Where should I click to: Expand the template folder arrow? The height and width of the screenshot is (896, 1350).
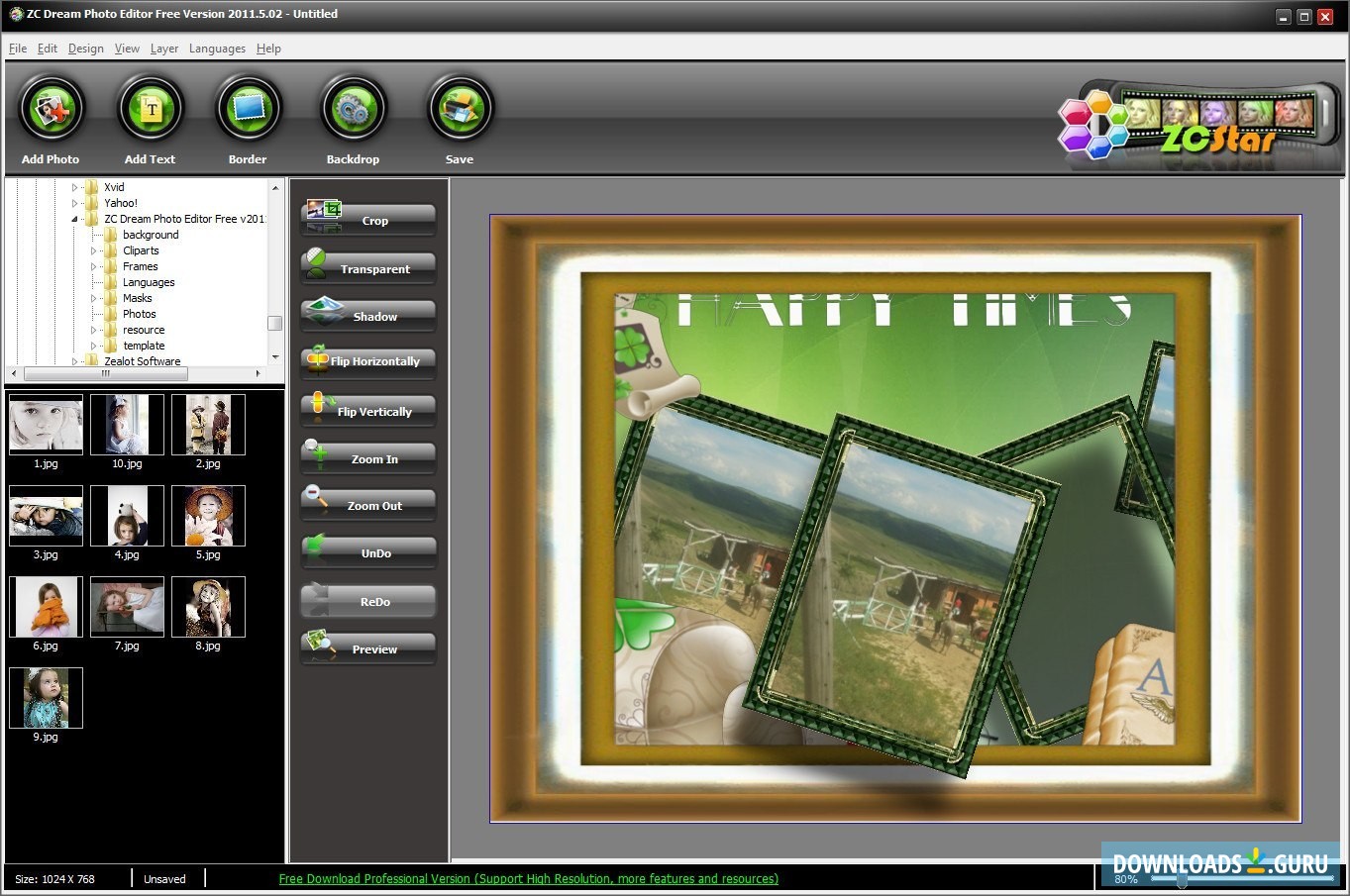(93, 346)
